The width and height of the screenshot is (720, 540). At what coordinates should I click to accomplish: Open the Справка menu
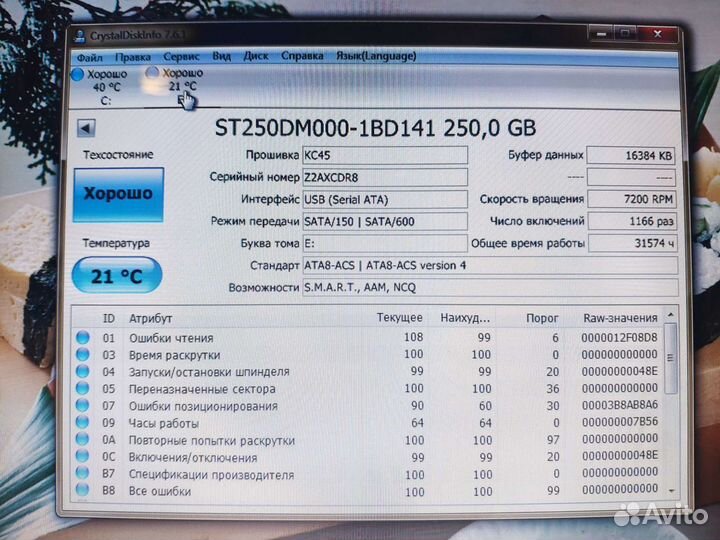(302, 56)
